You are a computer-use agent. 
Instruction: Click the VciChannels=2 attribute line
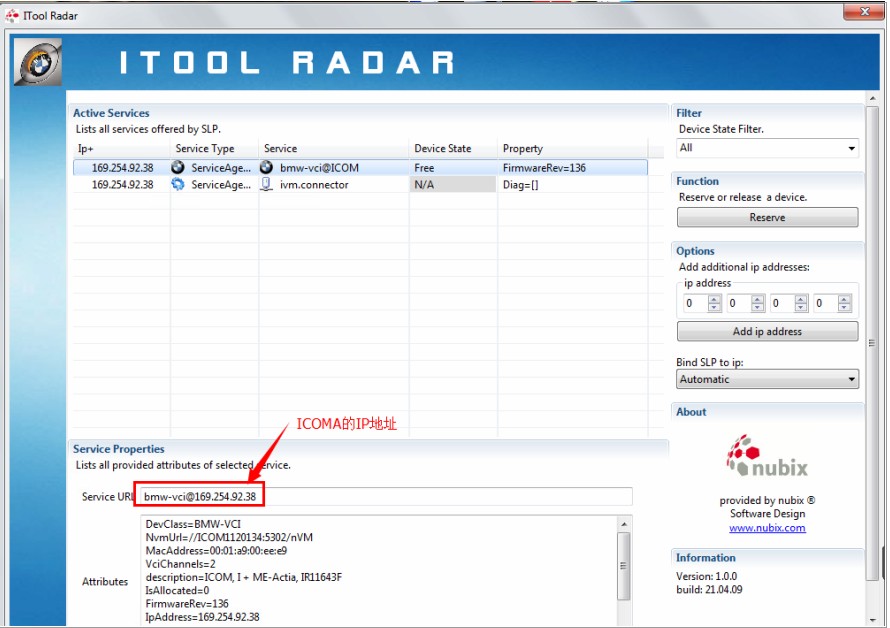pos(180,564)
